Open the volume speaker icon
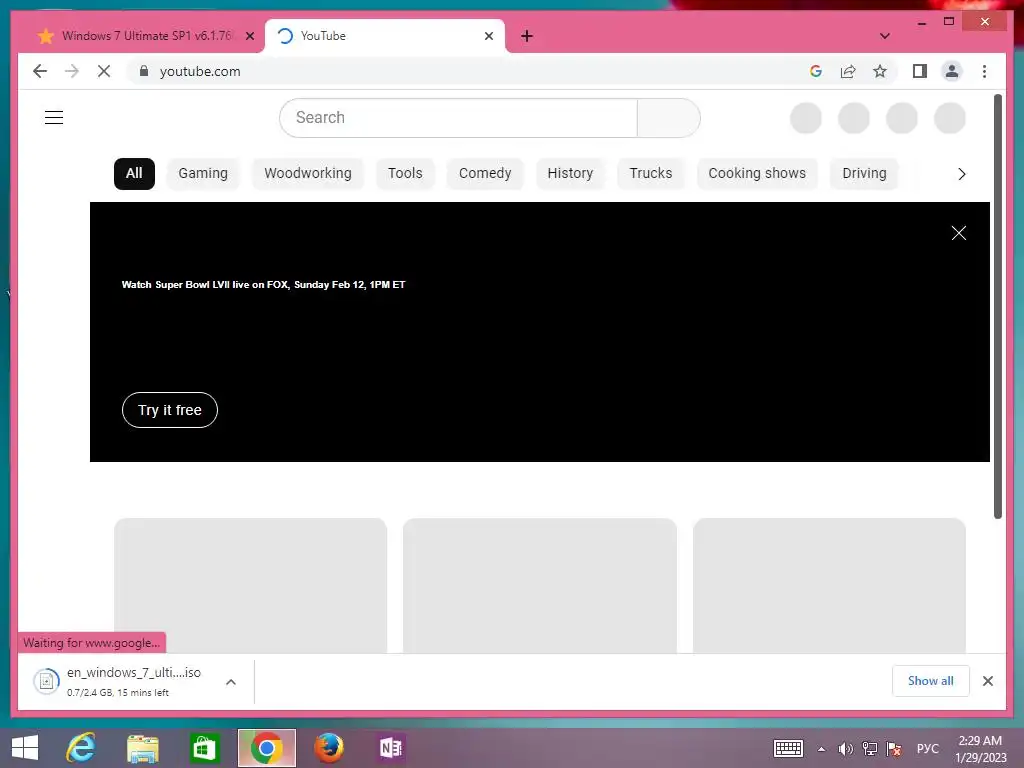 [845, 749]
